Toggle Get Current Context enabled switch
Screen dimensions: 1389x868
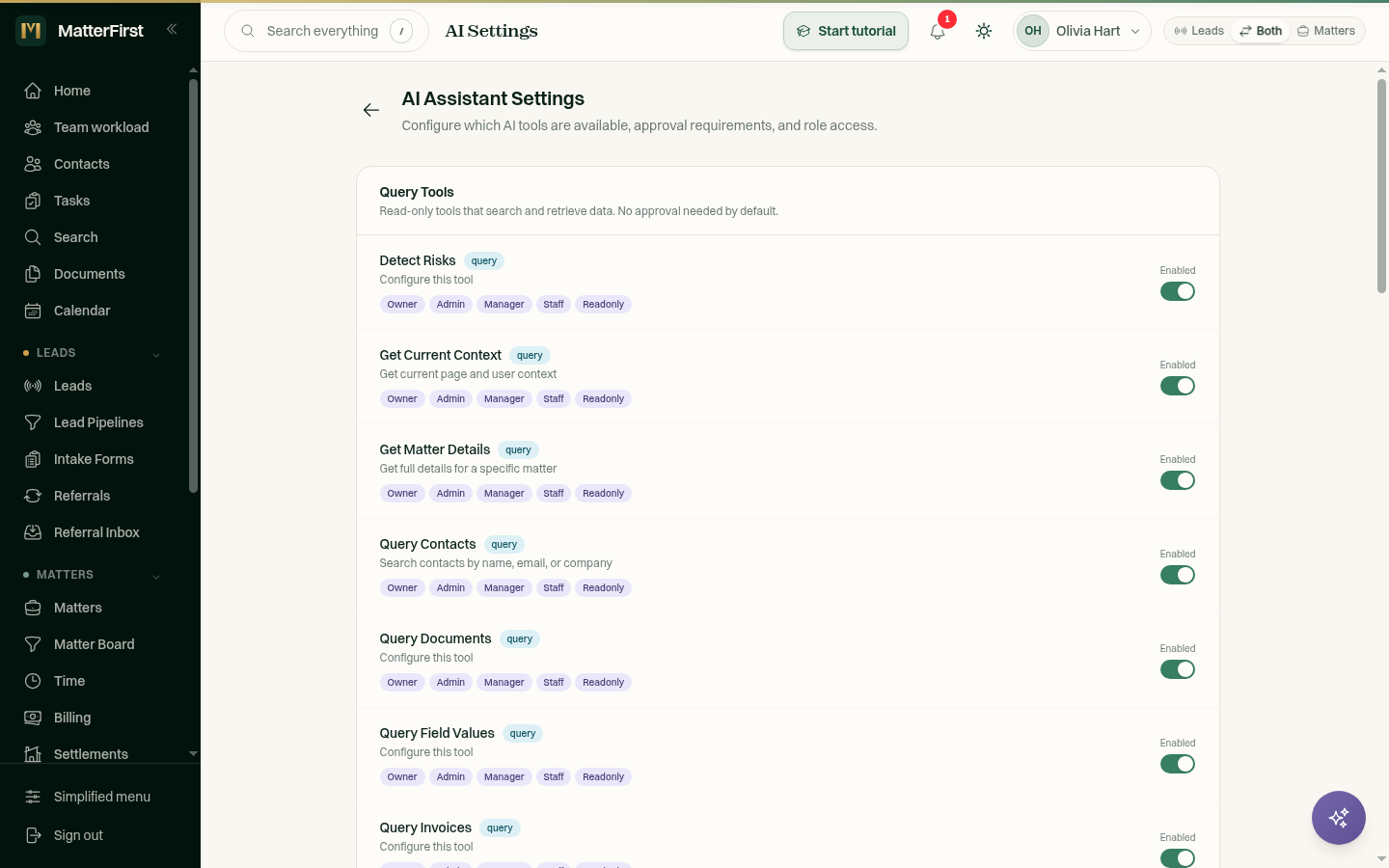point(1178,386)
